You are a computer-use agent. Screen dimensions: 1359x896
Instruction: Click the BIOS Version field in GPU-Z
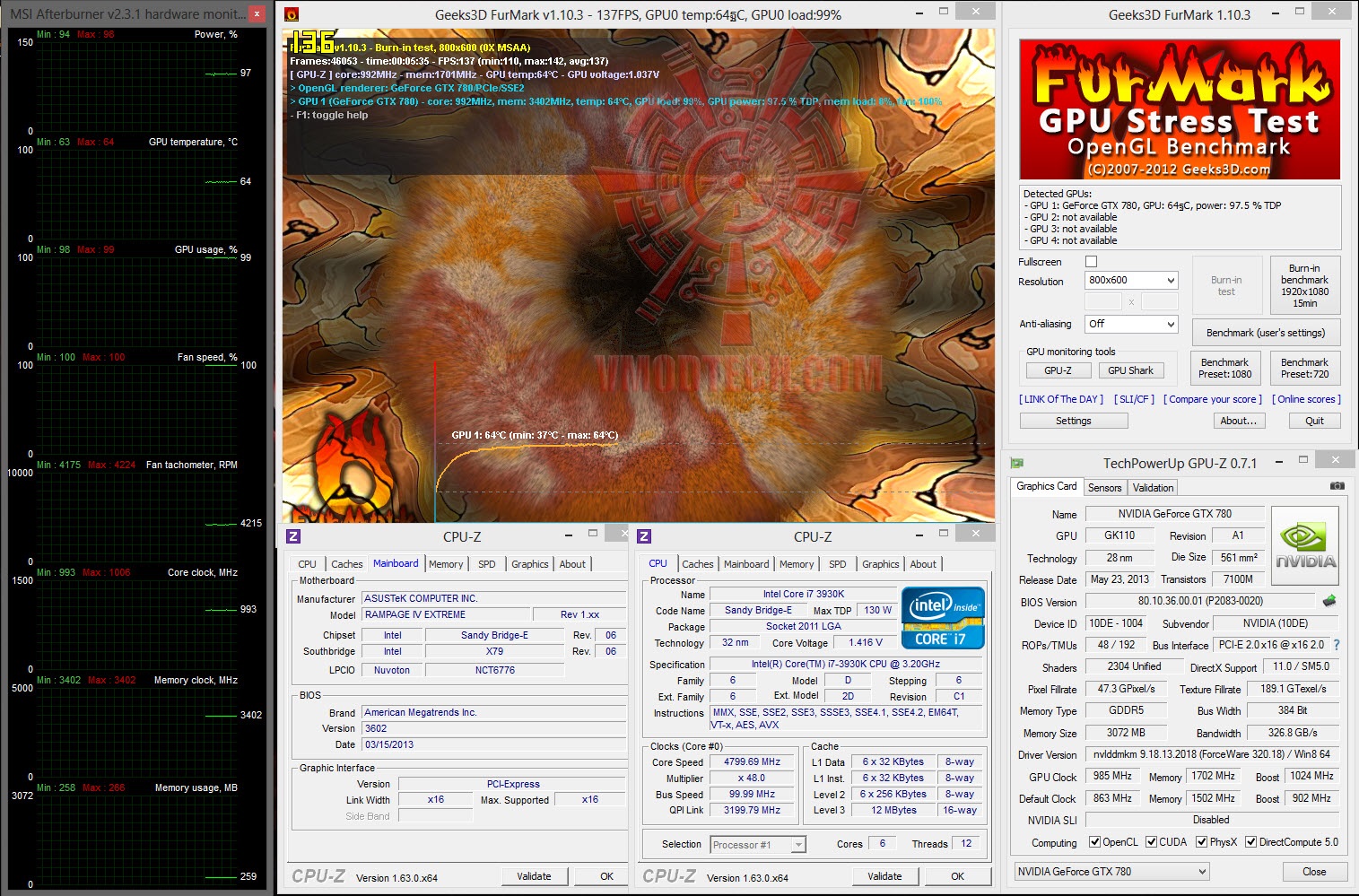1200,601
